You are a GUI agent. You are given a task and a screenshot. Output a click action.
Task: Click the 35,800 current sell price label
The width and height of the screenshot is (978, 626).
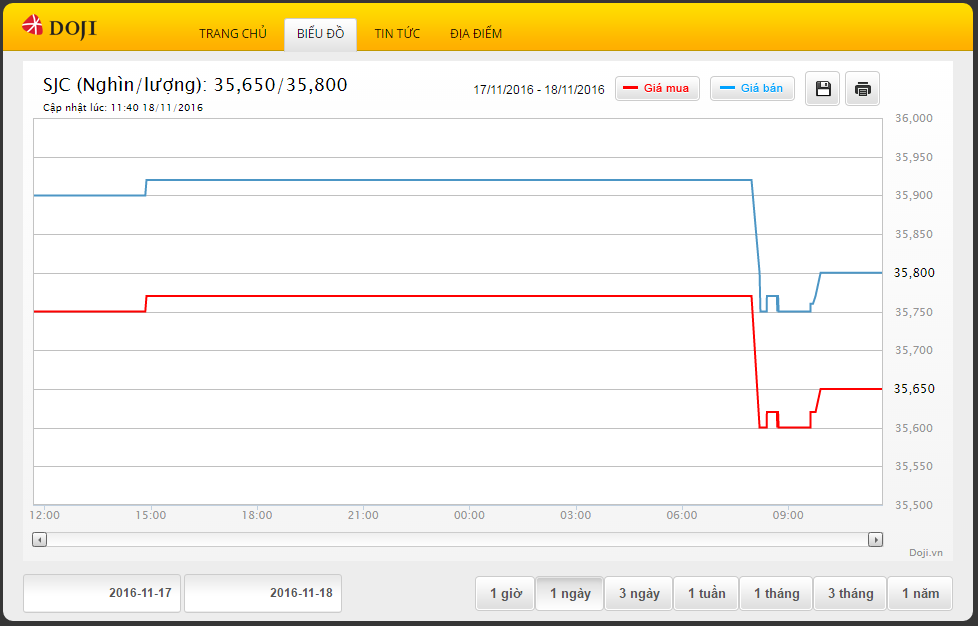[914, 272]
